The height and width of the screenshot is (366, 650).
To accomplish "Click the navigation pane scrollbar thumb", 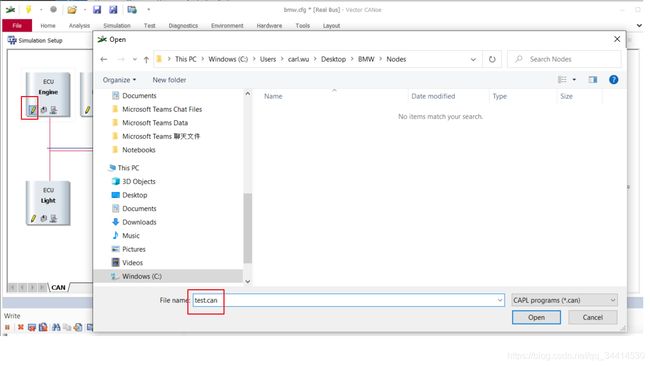I will [x=247, y=228].
